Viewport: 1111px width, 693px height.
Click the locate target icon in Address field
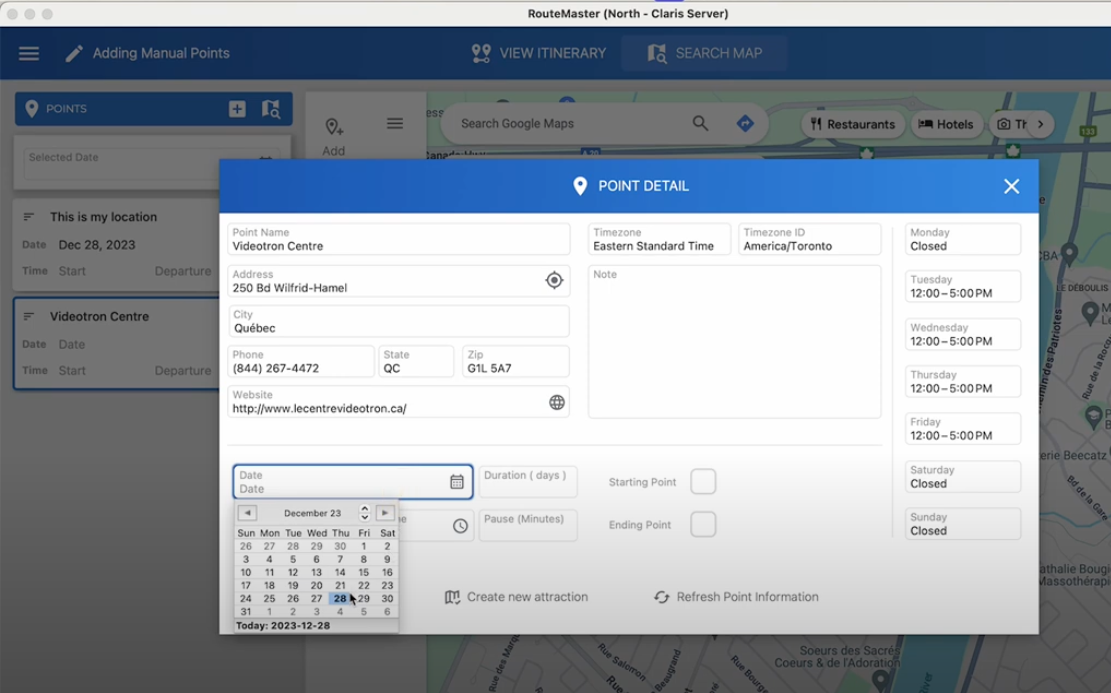click(x=554, y=280)
